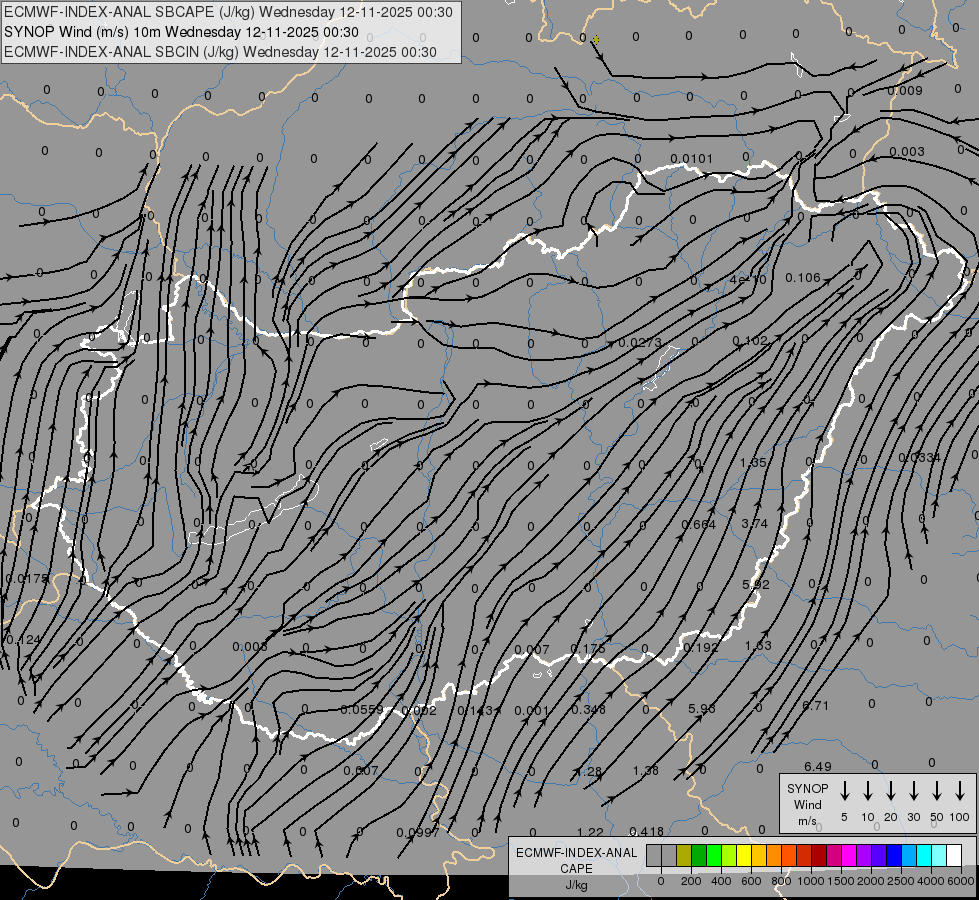Click the CAPE J/kg legend title
The width and height of the screenshot is (979, 900).
(x=576, y=869)
